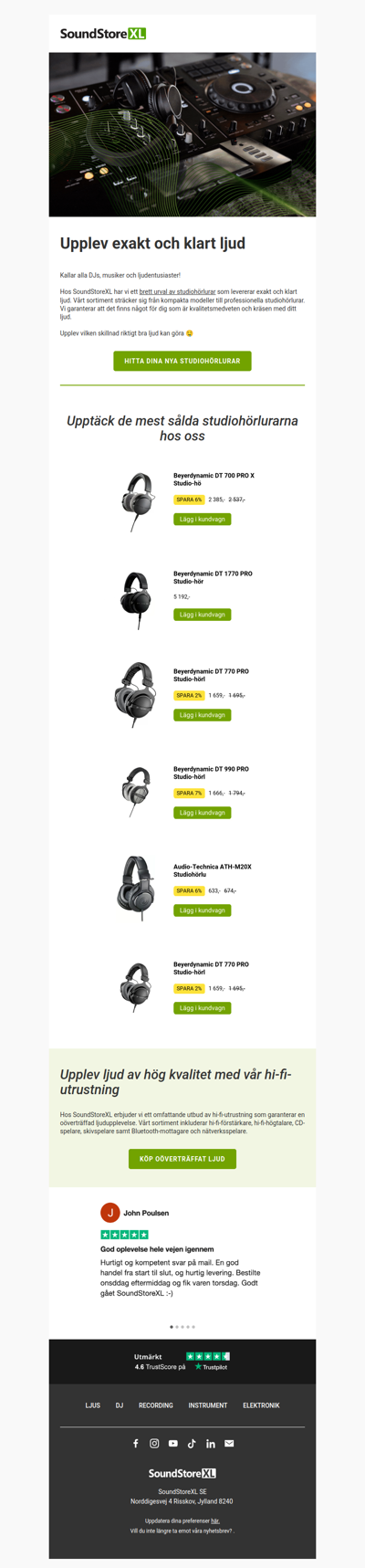Open the LinkedIn icon in the footer
The height and width of the screenshot is (1568, 365).
(211, 1443)
